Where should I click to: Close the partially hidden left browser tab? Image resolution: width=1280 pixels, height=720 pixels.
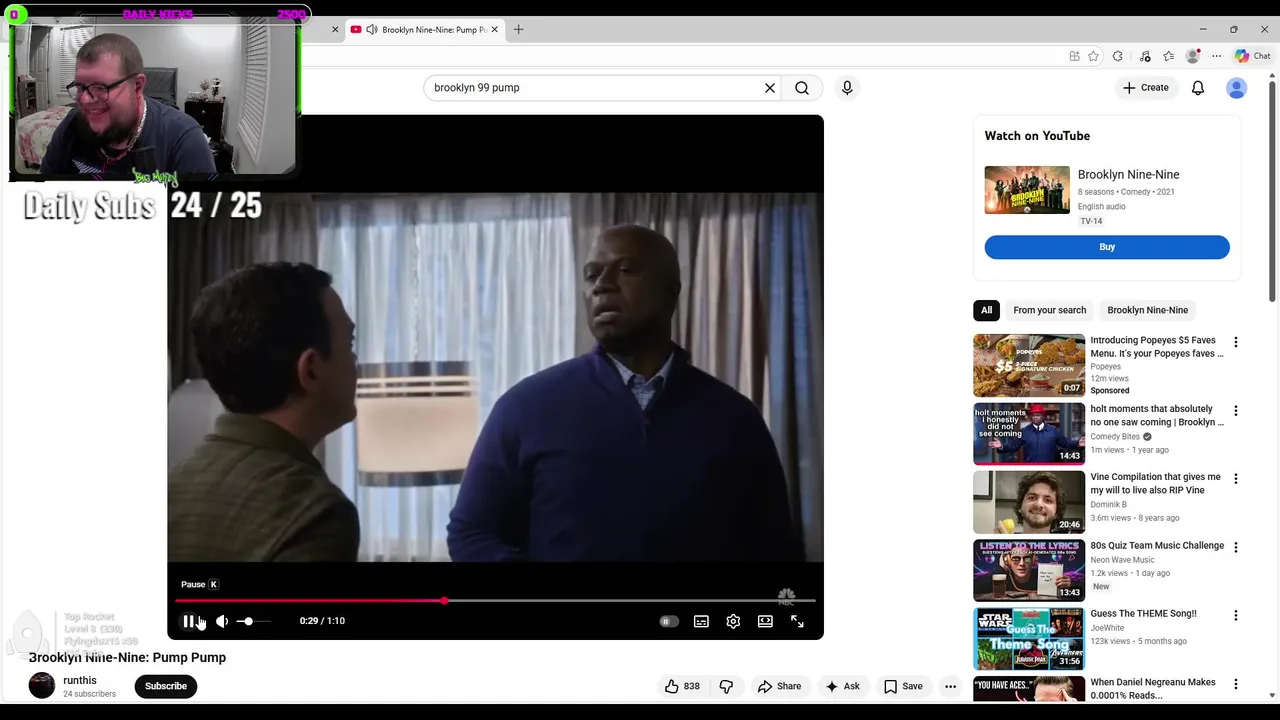335,30
